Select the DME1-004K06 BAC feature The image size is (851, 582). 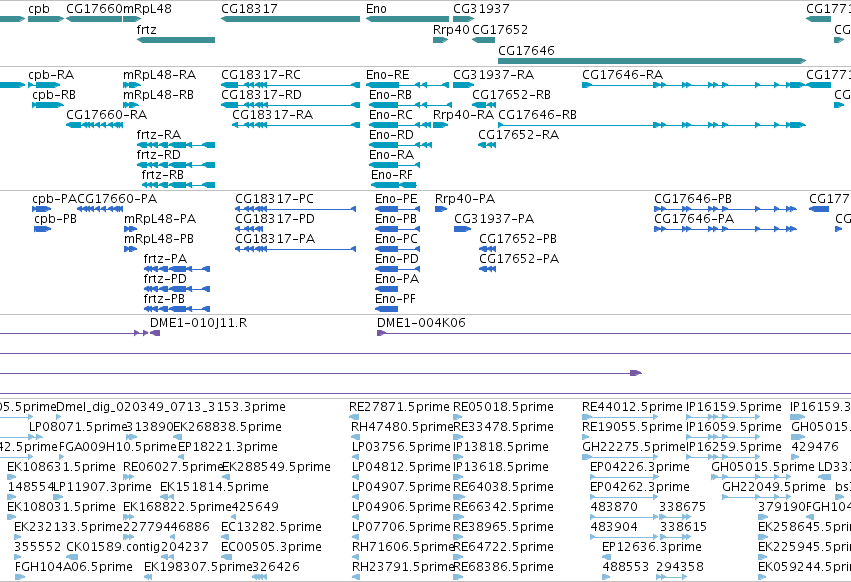[614, 333]
